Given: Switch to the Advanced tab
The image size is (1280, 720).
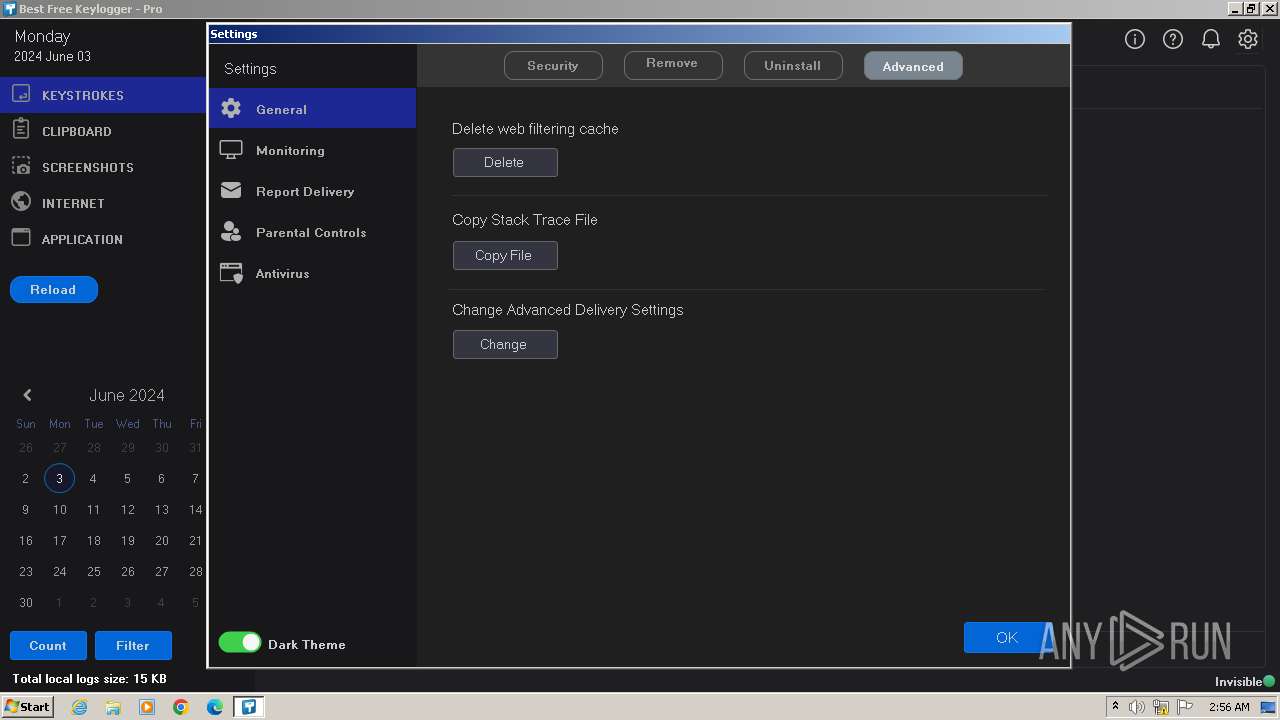Looking at the screenshot, I should coord(913,66).
